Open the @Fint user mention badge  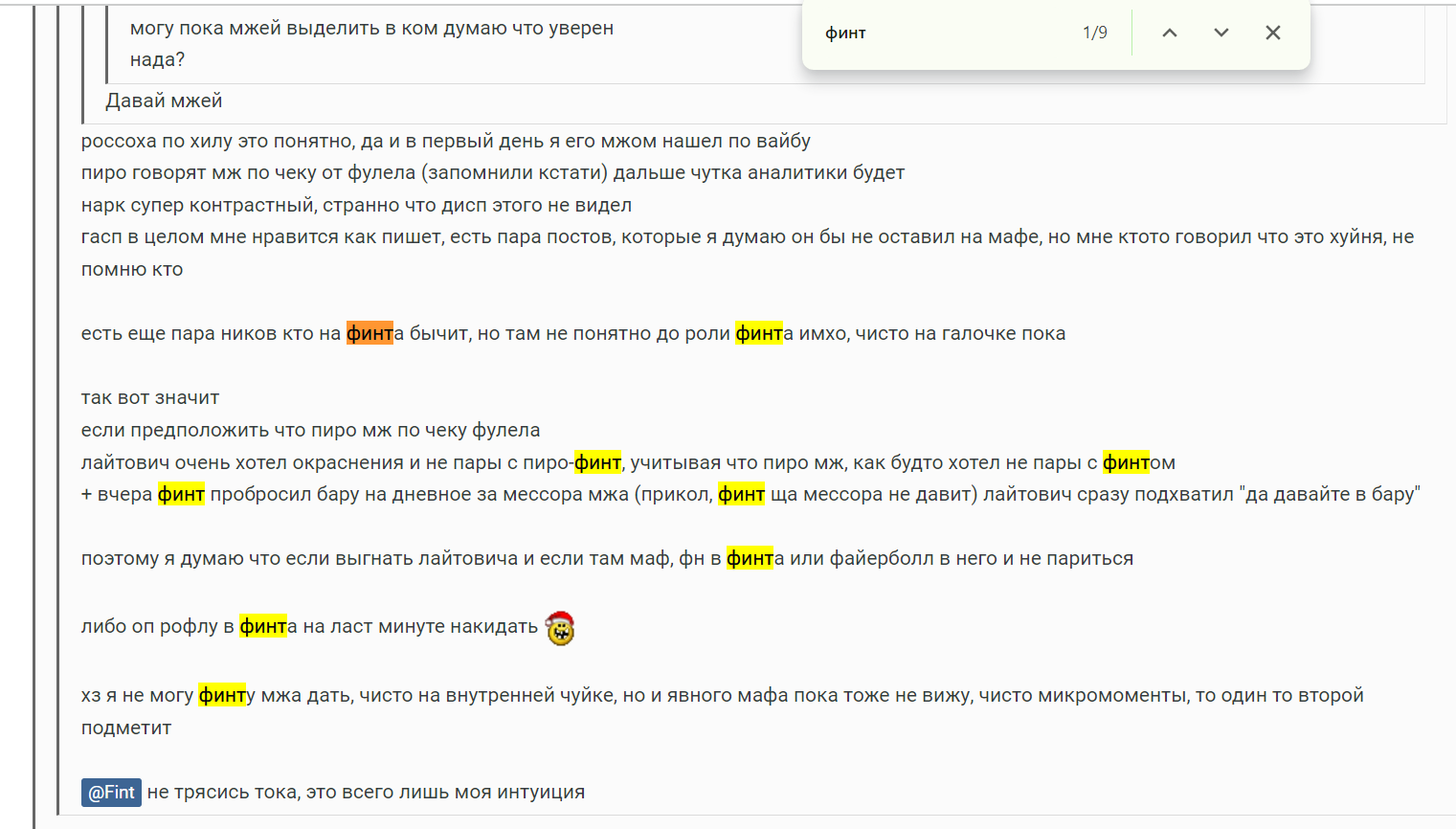click(111, 792)
